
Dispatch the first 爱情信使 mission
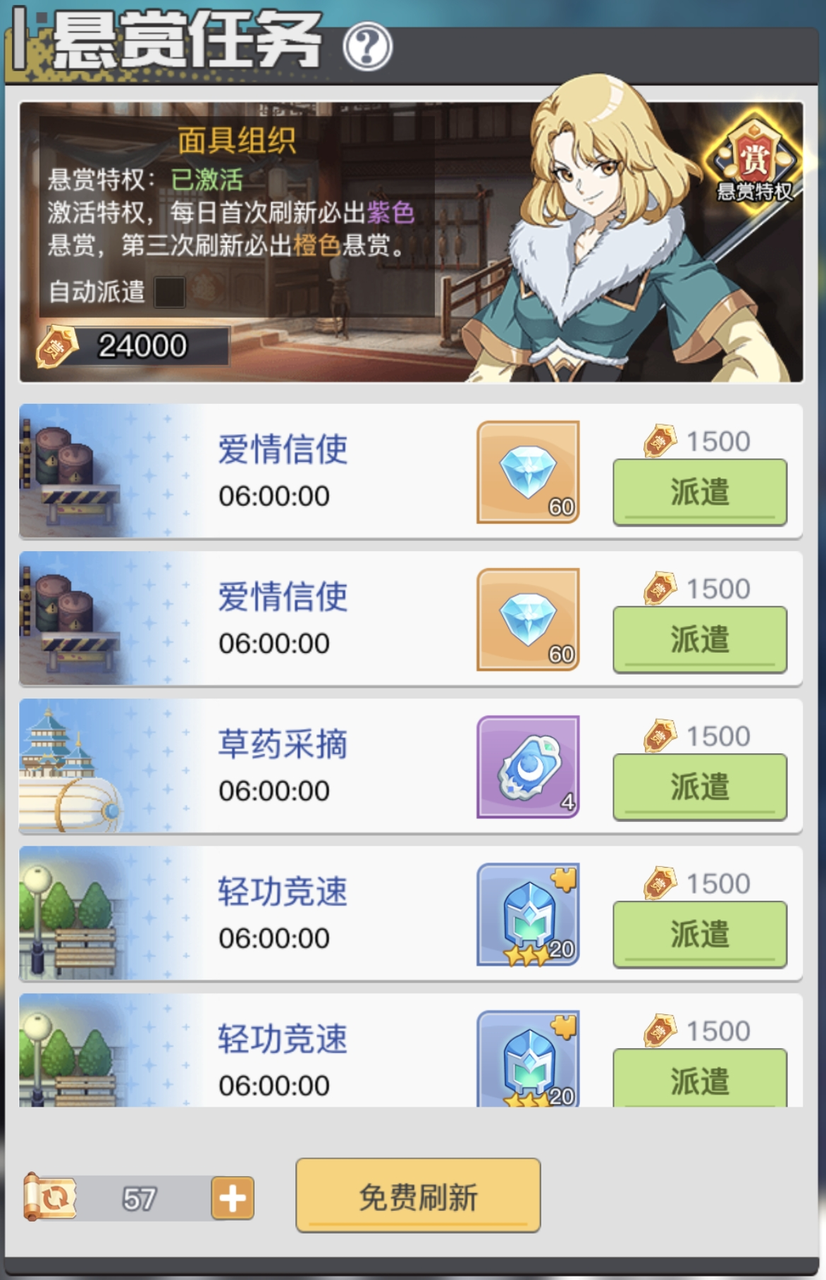point(700,493)
